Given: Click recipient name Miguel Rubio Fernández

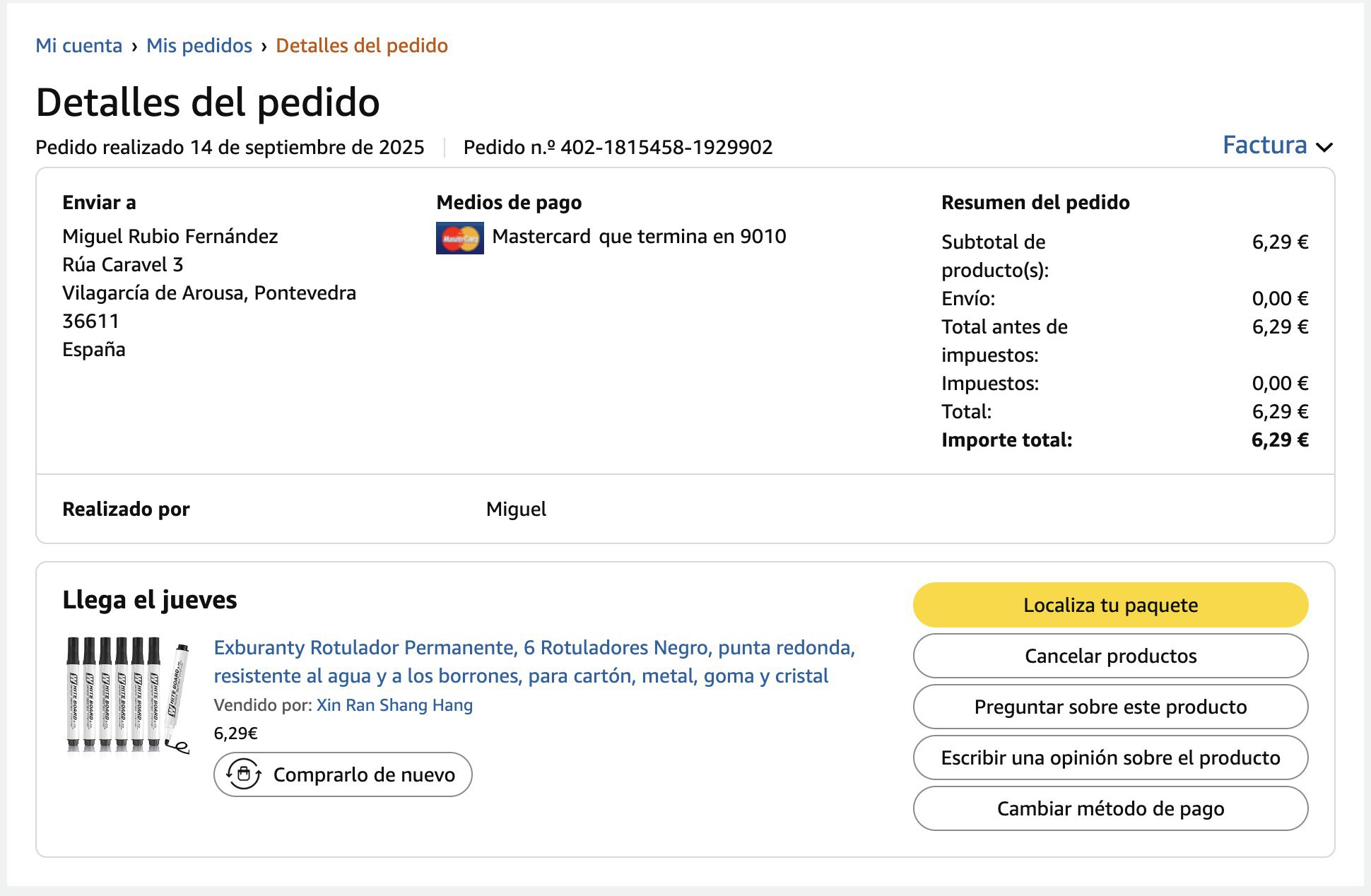Looking at the screenshot, I should click(170, 236).
